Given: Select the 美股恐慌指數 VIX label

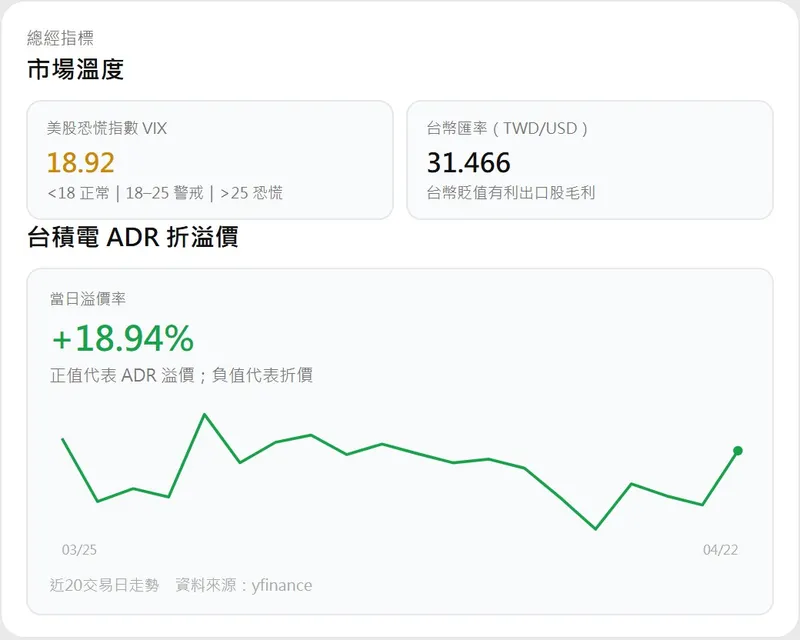Looking at the screenshot, I should [x=107, y=128].
